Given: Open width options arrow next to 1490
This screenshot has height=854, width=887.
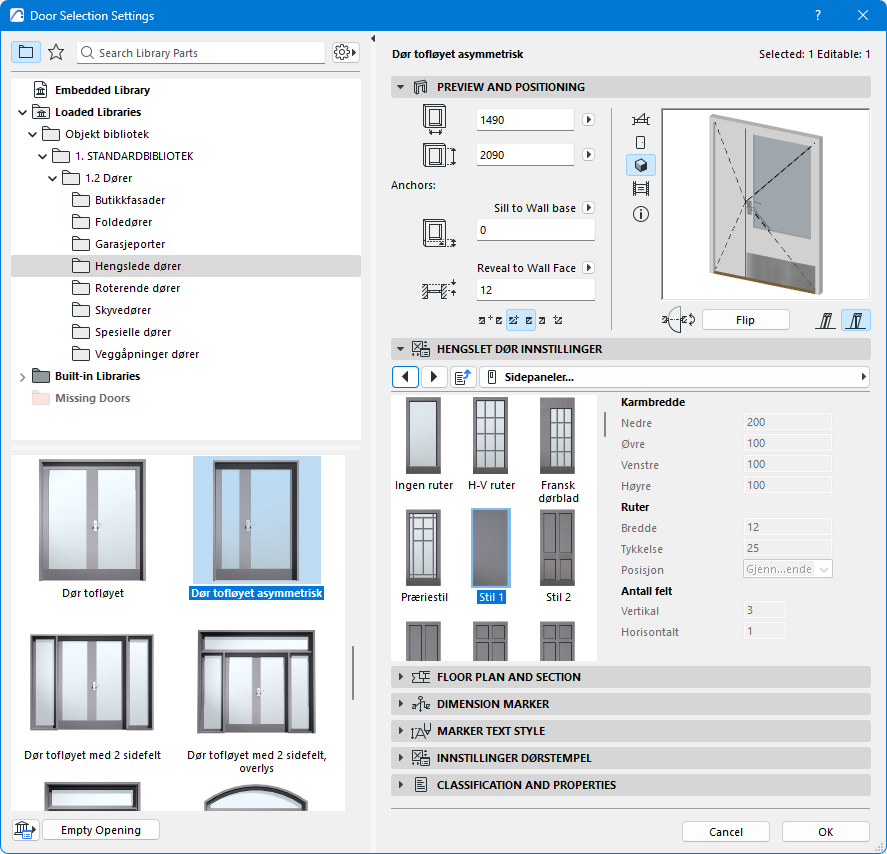Looking at the screenshot, I should tap(588, 119).
